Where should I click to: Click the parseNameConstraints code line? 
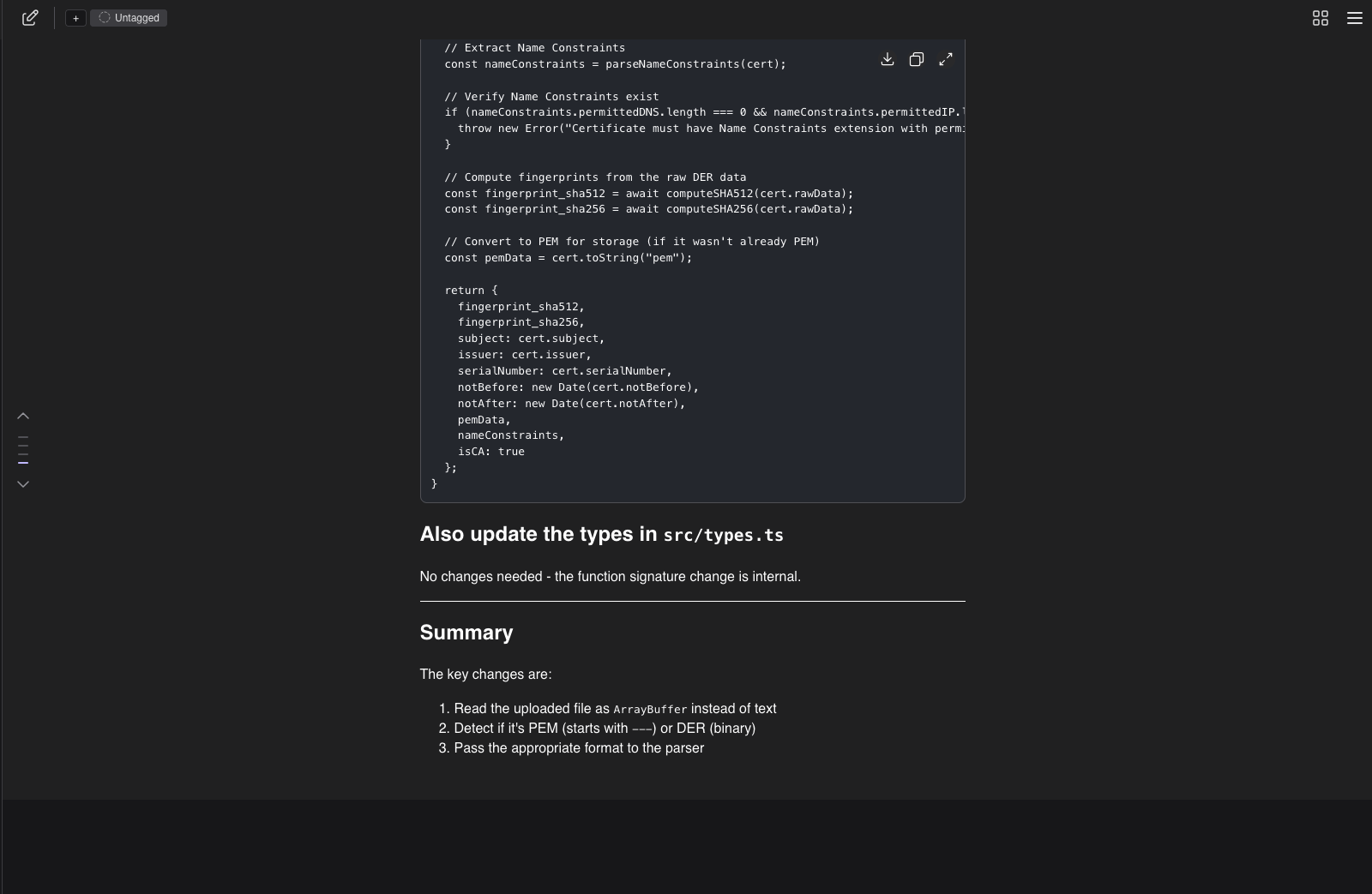pyautogui.click(x=615, y=64)
